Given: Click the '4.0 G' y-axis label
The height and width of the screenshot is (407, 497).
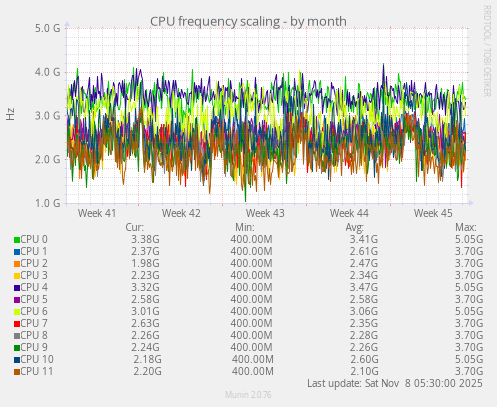Looking at the screenshot, I should click(48, 72).
